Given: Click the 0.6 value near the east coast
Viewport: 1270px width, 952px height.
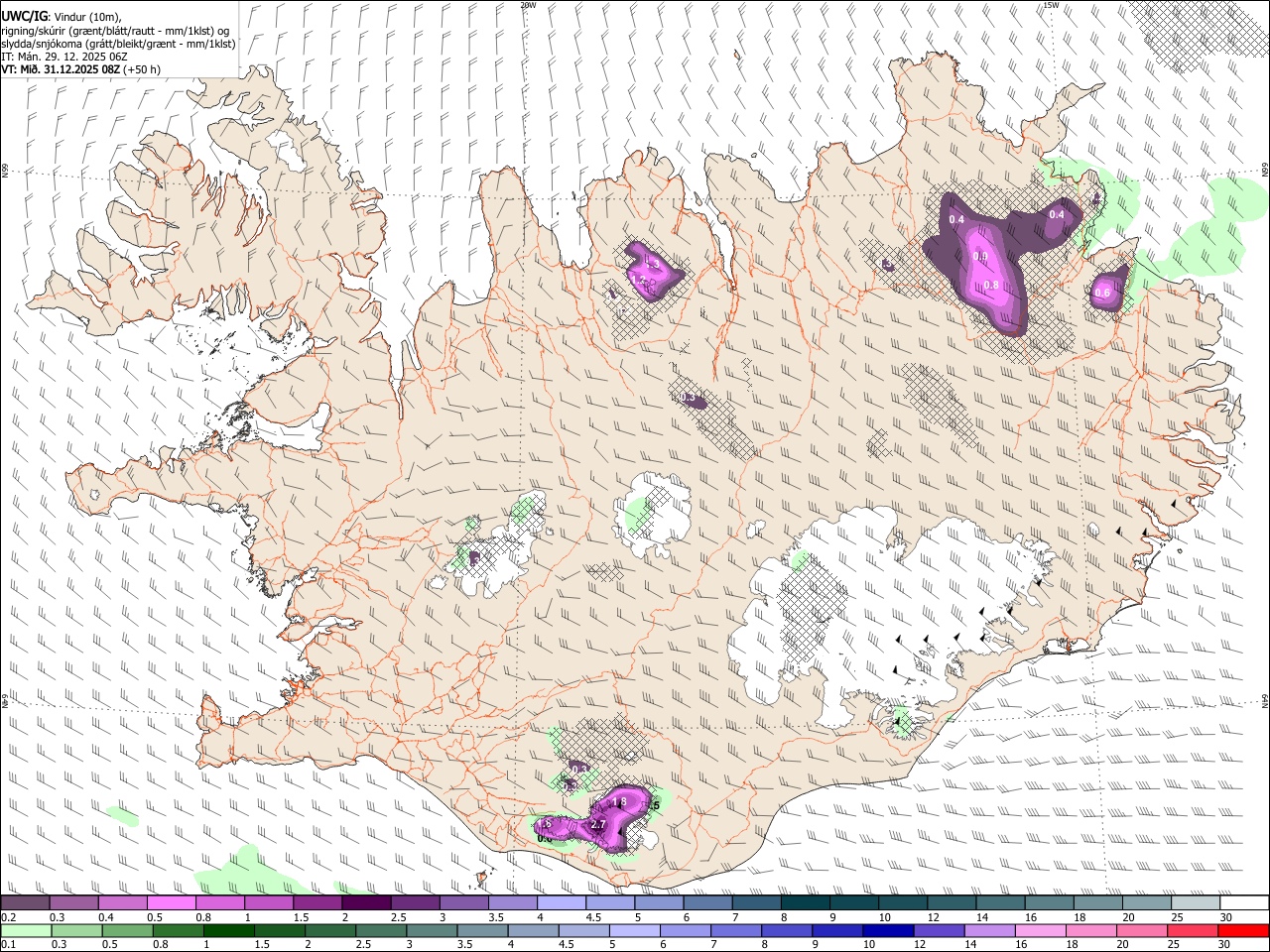Looking at the screenshot, I should coord(1101,293).
